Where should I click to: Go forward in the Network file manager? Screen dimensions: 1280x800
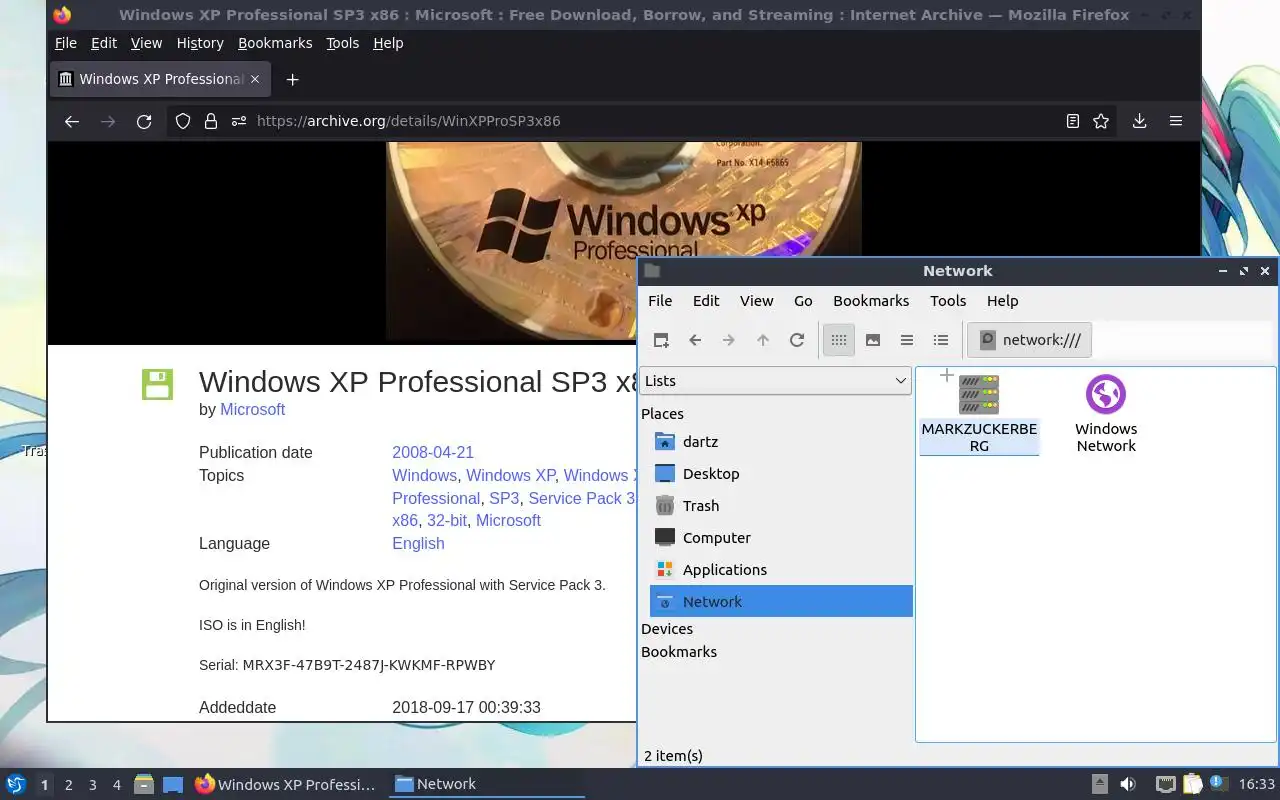729,340
